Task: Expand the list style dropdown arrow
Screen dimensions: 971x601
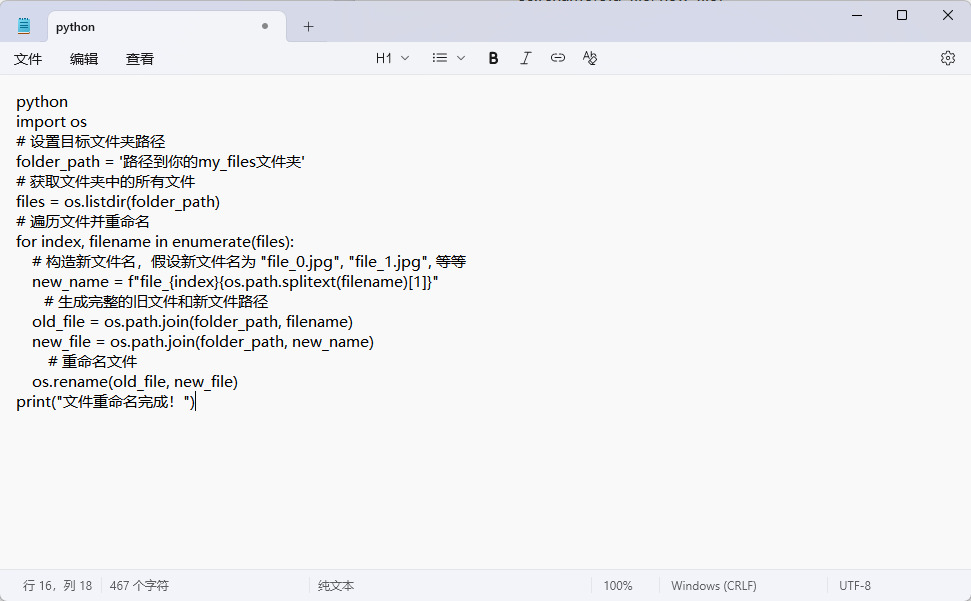Action: coord(461,58)
